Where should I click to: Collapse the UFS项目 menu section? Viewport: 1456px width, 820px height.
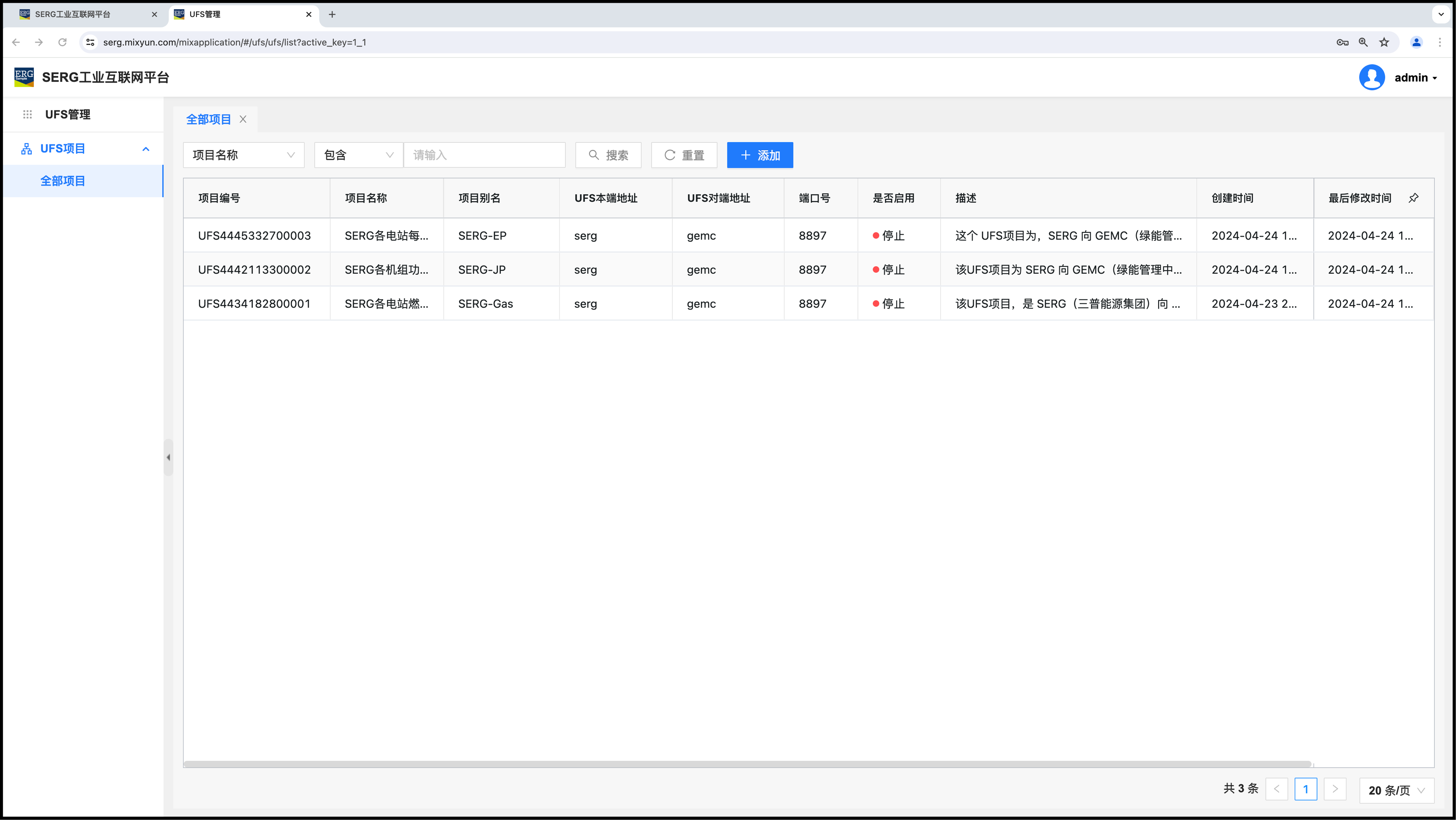pos(146,149)
